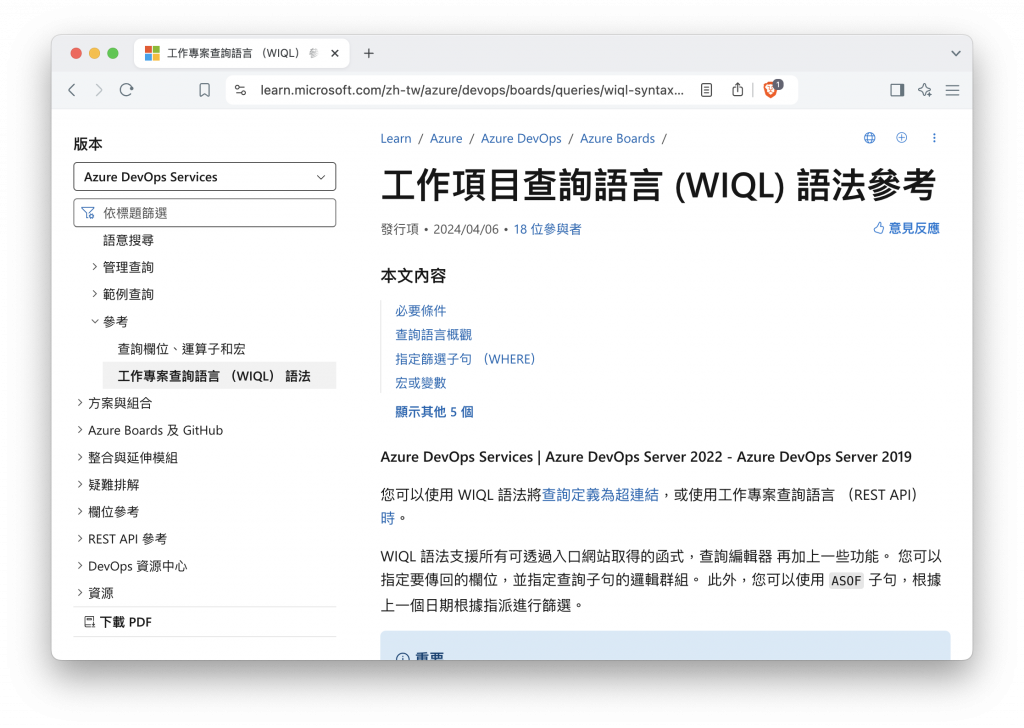
Task: Go back with the browser back arrow
Action: pyautogui.click(x=72, y=90)
